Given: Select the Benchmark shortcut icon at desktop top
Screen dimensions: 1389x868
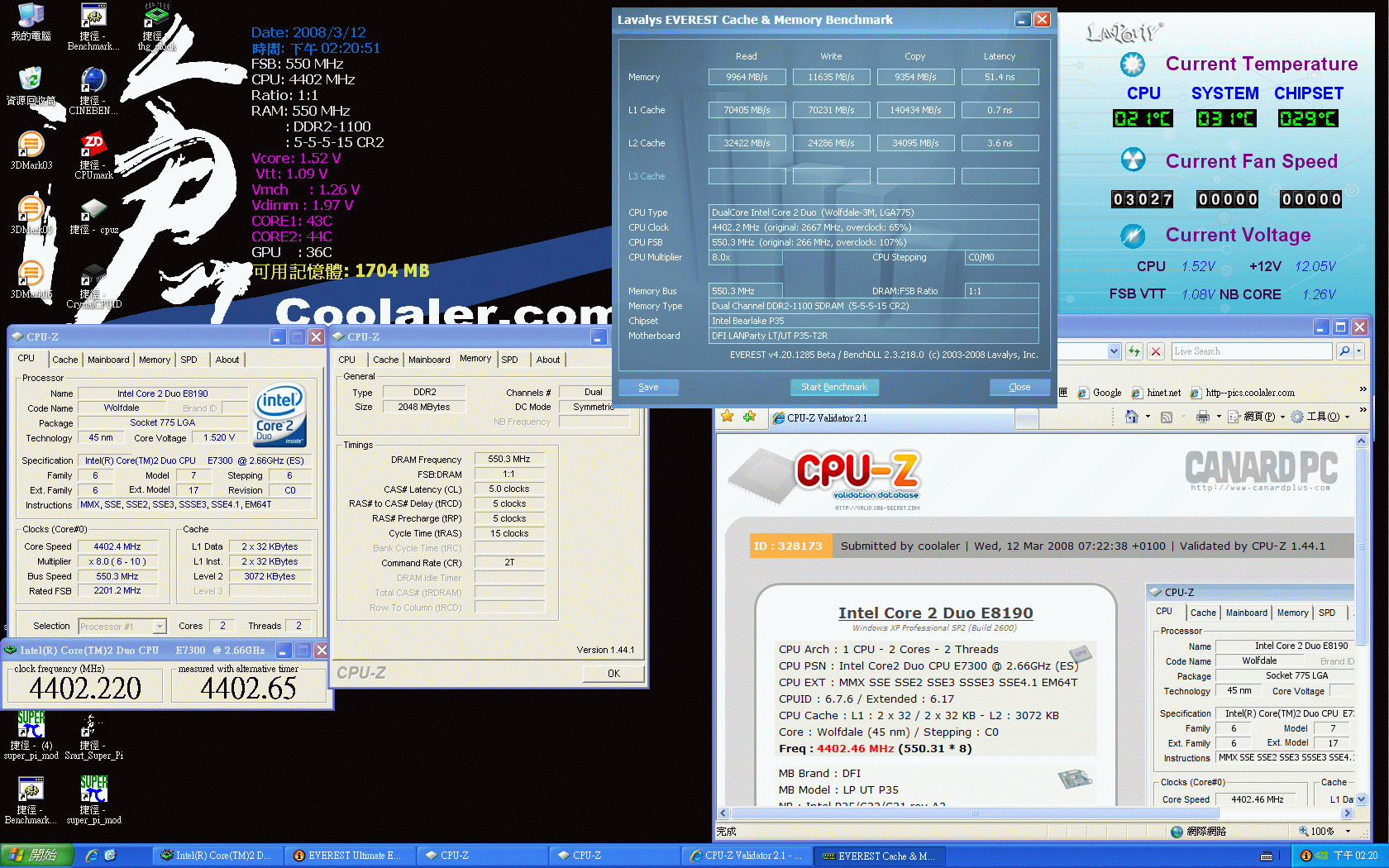Looking at the screenshot, I should (93, 26).
